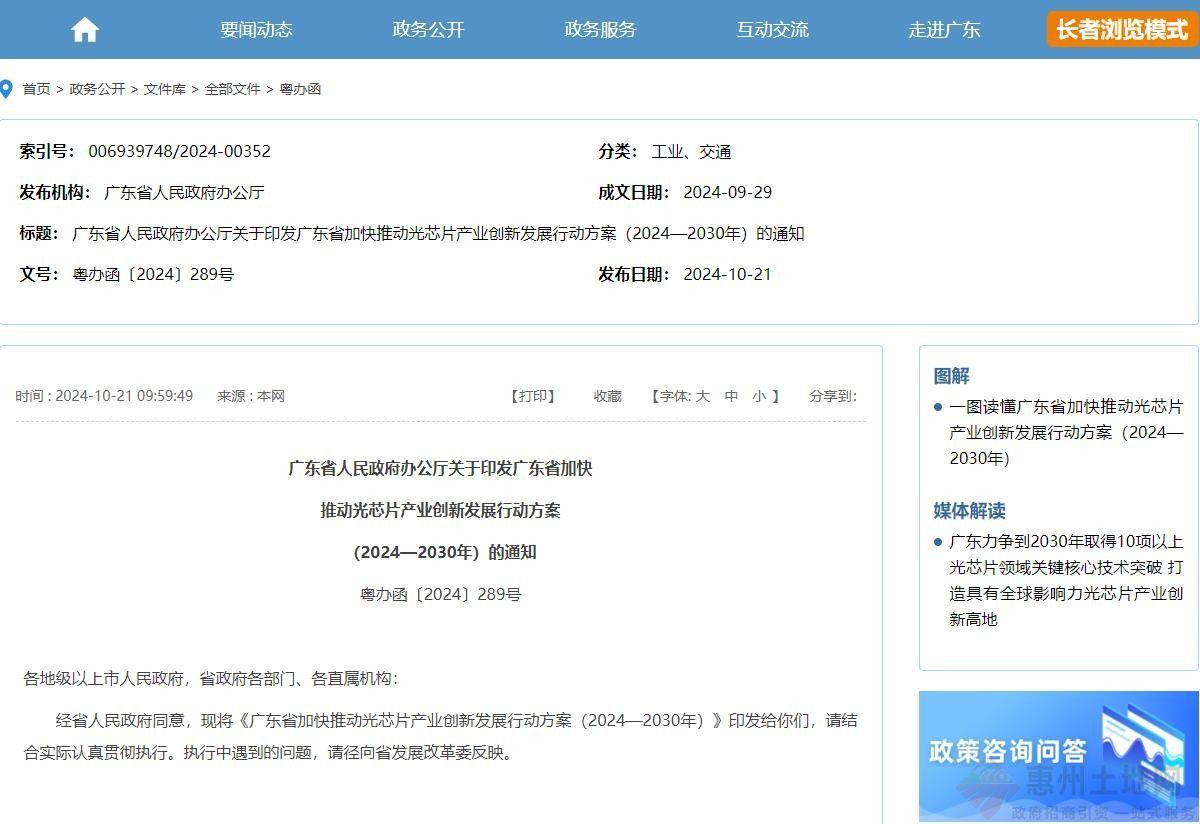This screenshot has height=824, width=1200.
Task: Click the location pin breadcrumb icon
Action: pos(6,89)
